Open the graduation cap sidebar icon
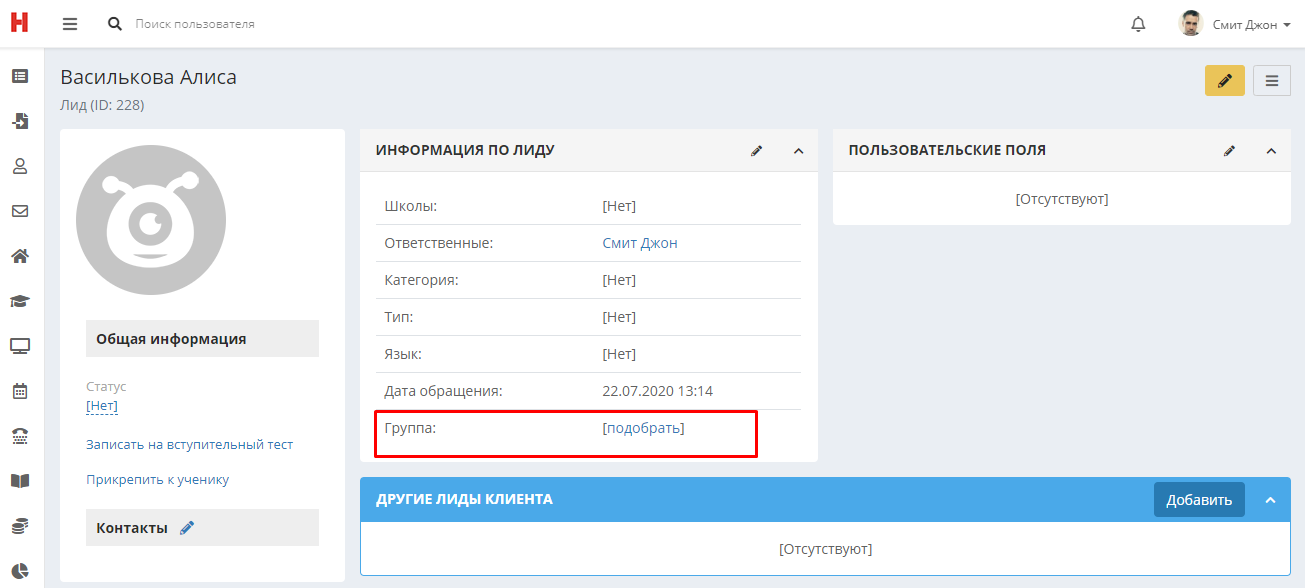1305x588 pixels. tap(20, 301)
